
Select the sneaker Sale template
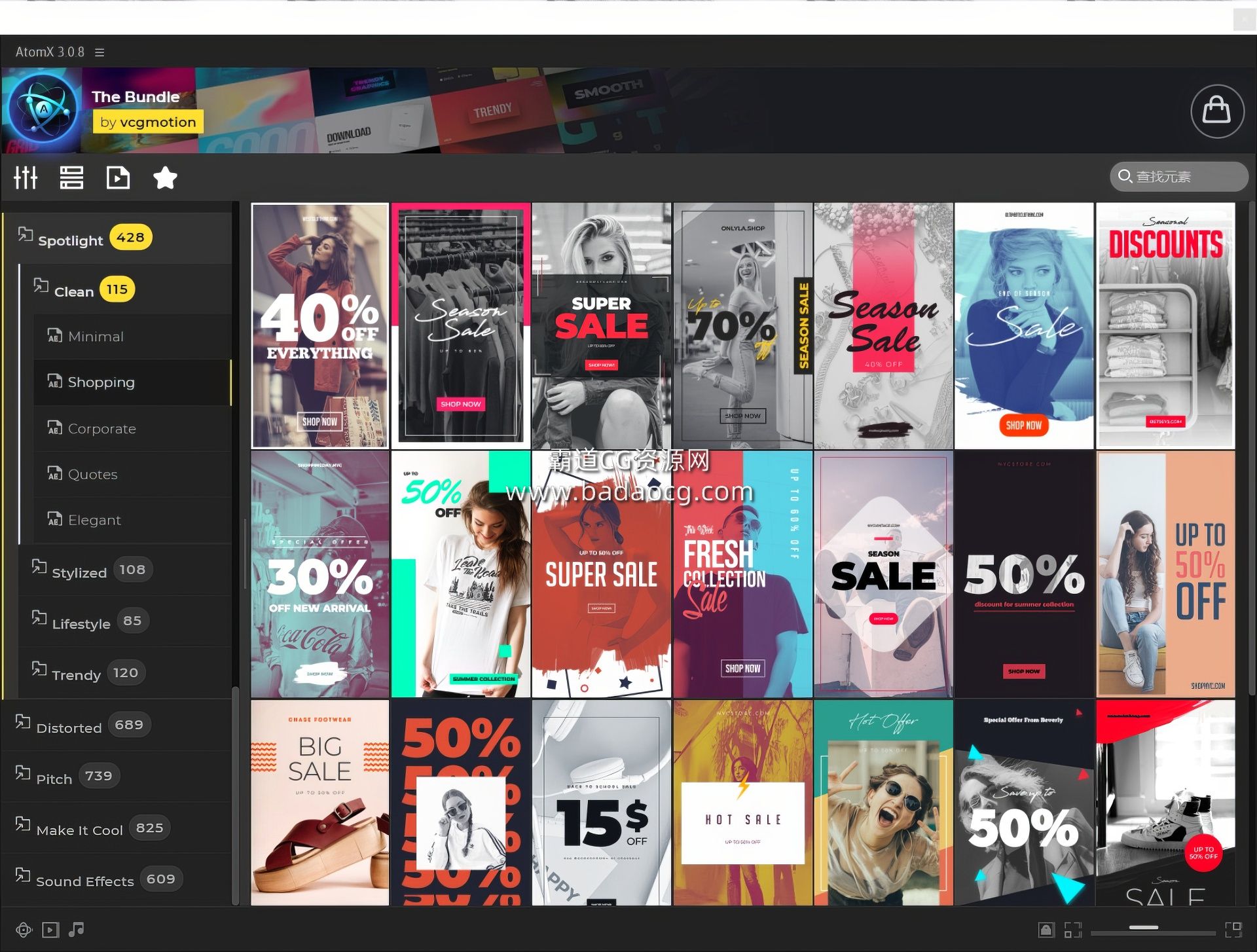[x=1166, y=803]
